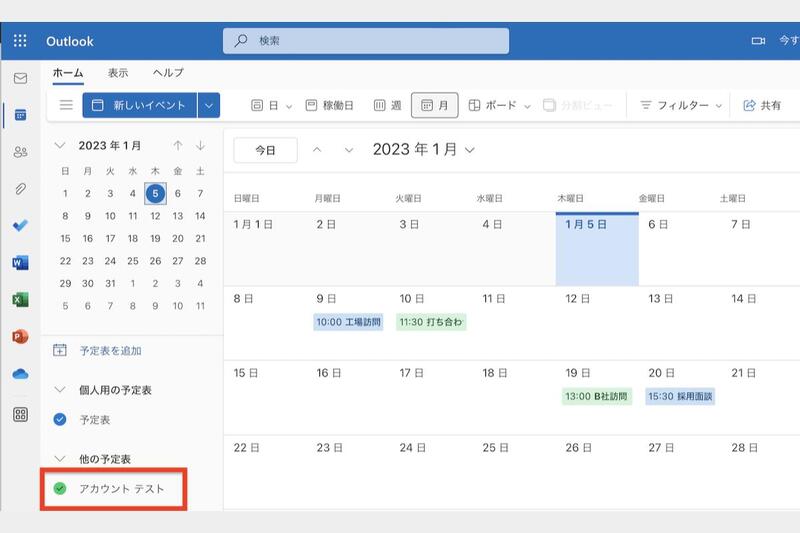Open the app launcher waffle icon
800x533 pixels.
(x=20, y=41)
